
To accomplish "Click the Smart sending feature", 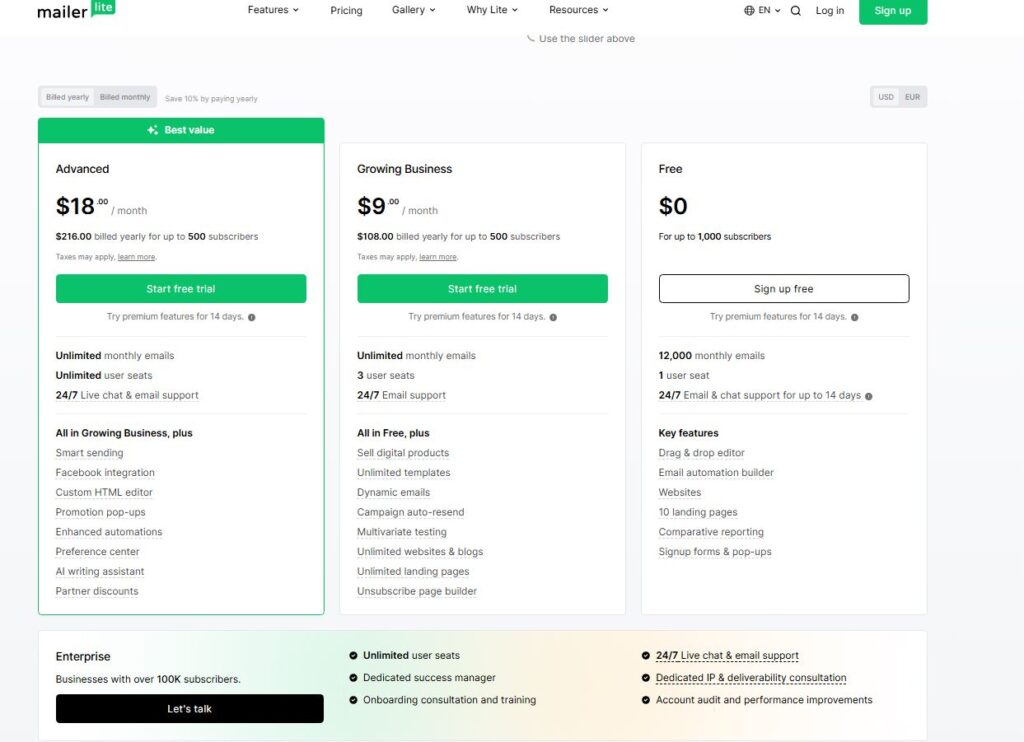I will click(x=89, y=453).
